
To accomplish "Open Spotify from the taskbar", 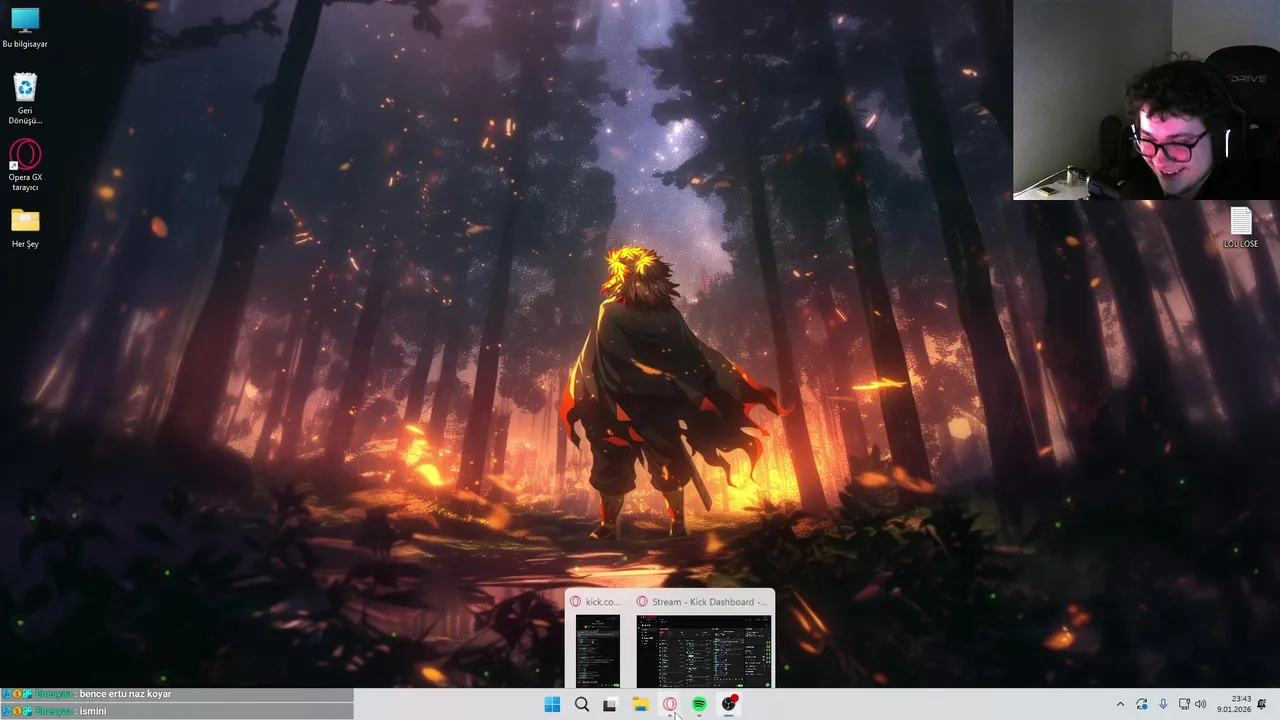I will [699, 705].
